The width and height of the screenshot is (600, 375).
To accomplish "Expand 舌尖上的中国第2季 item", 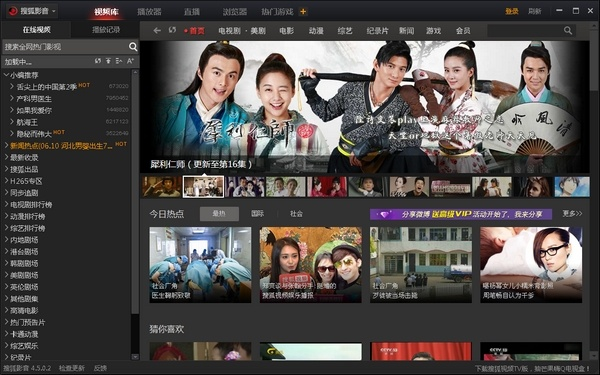I will pos(12,87).
